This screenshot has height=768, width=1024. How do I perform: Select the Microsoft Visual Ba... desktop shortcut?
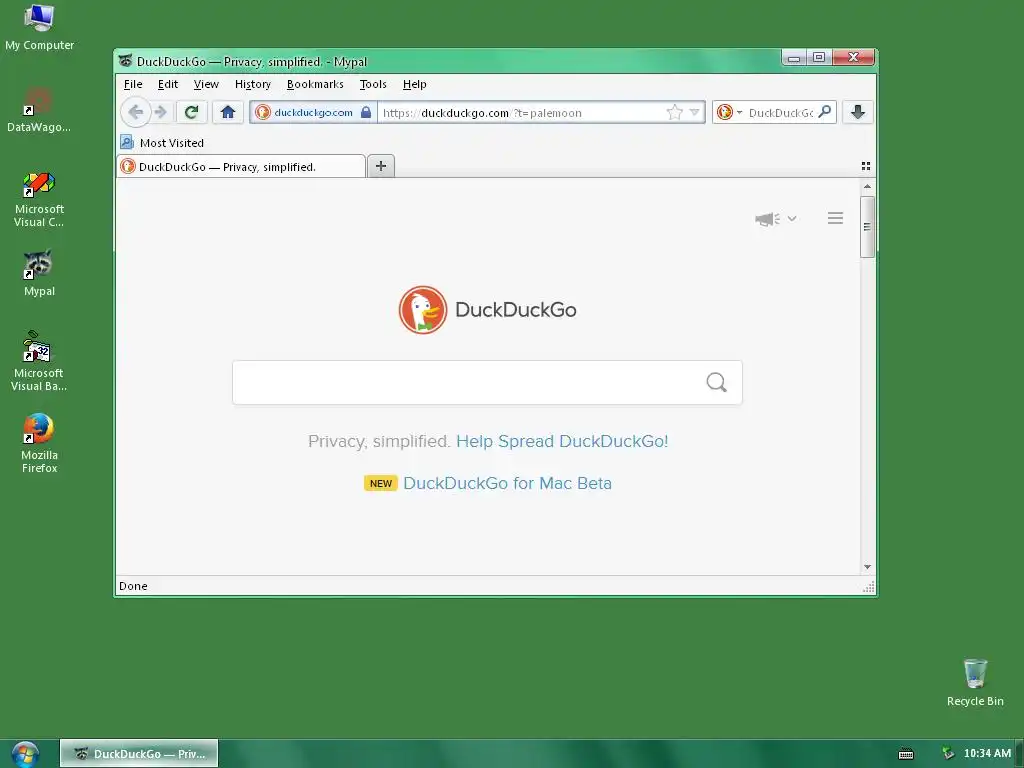point(39,361)
